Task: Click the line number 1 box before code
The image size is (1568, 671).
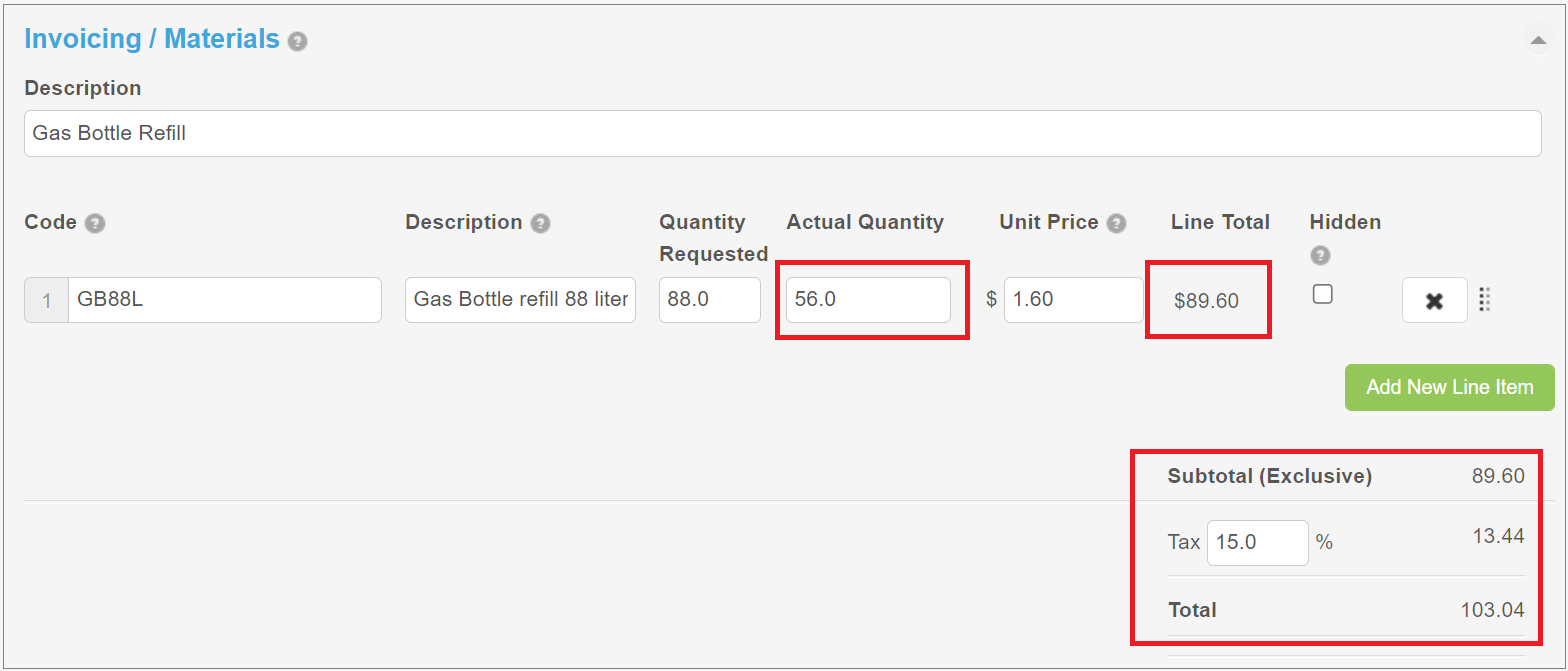Action: 46,300
